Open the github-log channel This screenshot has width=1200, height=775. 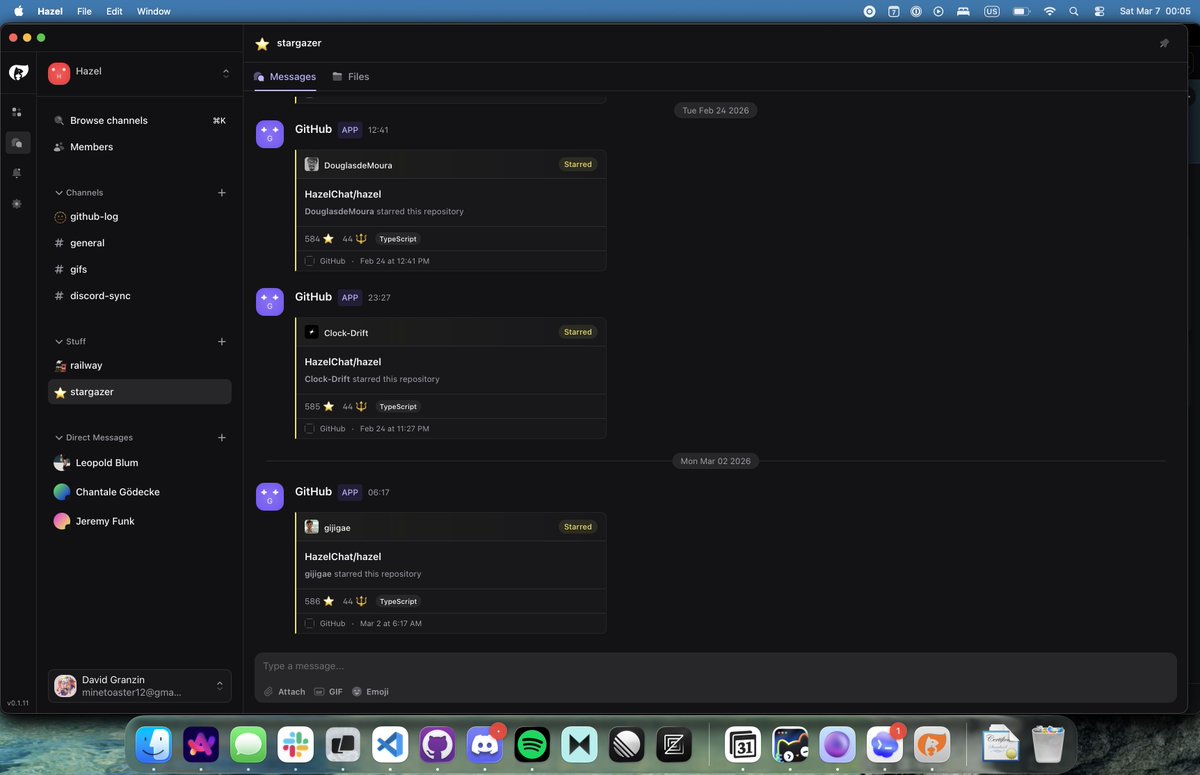(x=140, y=217)
